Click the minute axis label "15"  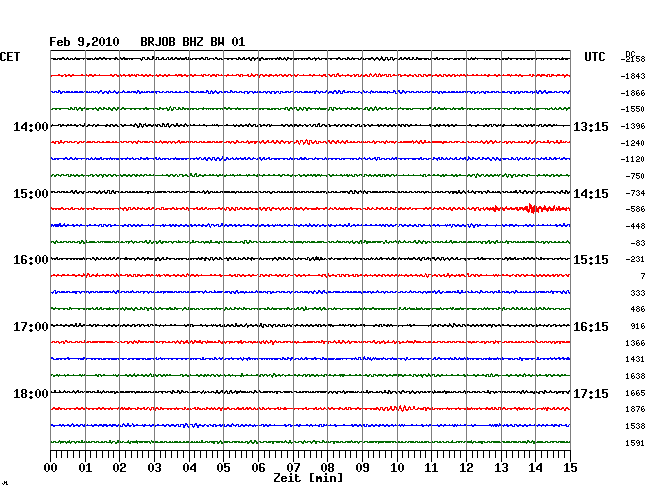pyautogui.click(x=570, y=468)
